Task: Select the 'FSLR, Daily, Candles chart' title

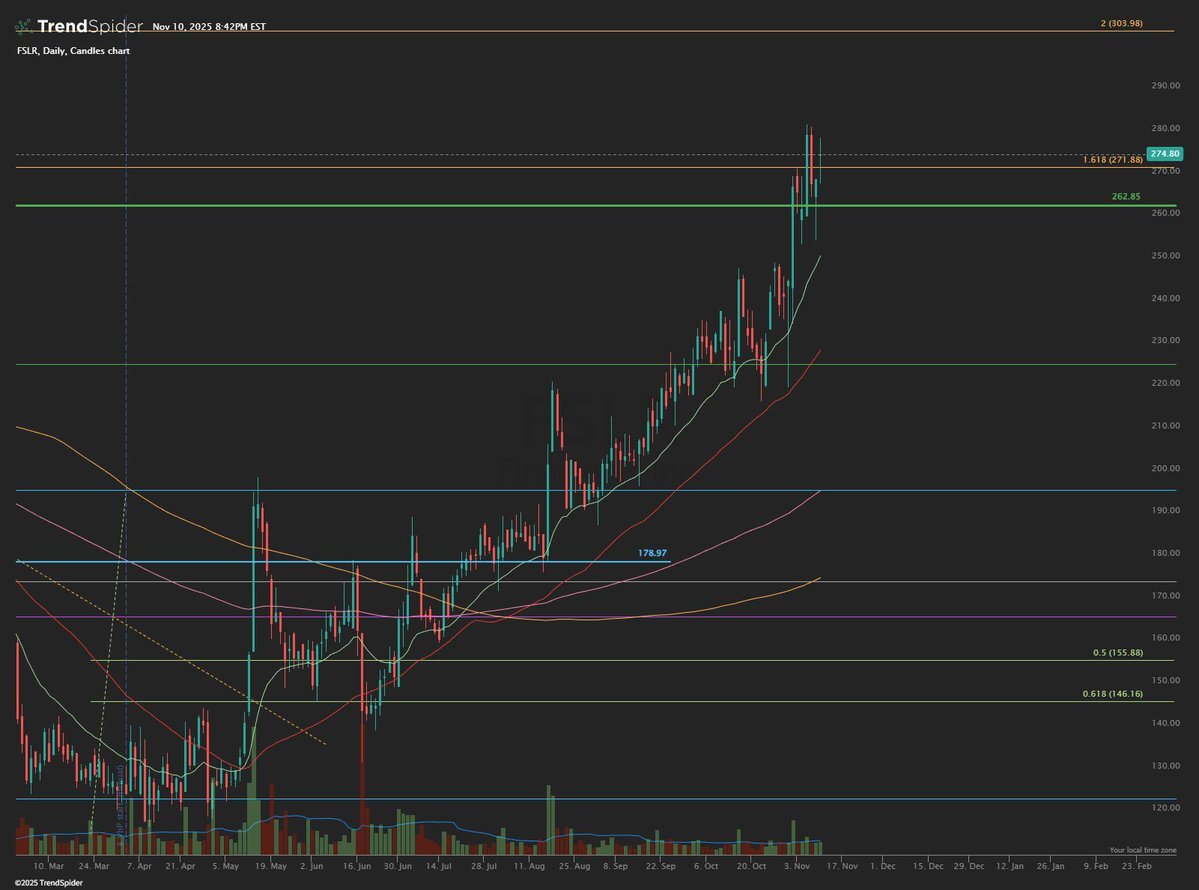Action: pyautogui.click(x=73, y=51)
